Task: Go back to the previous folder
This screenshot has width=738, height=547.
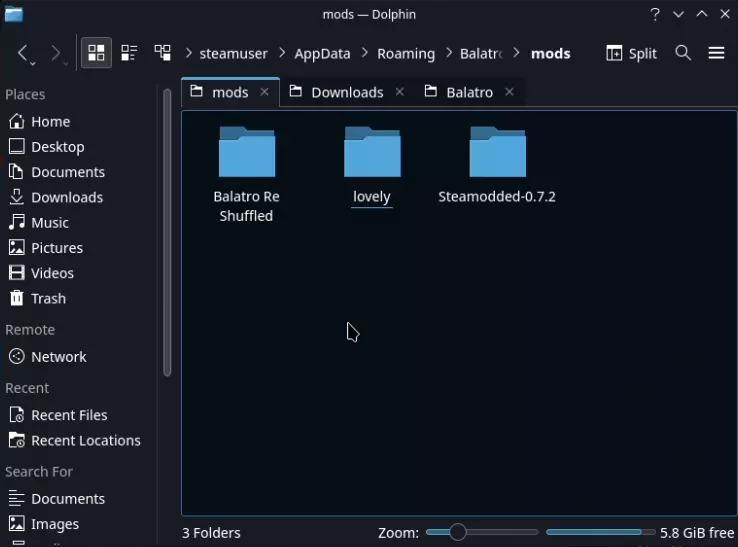Action: click(22, 53)
